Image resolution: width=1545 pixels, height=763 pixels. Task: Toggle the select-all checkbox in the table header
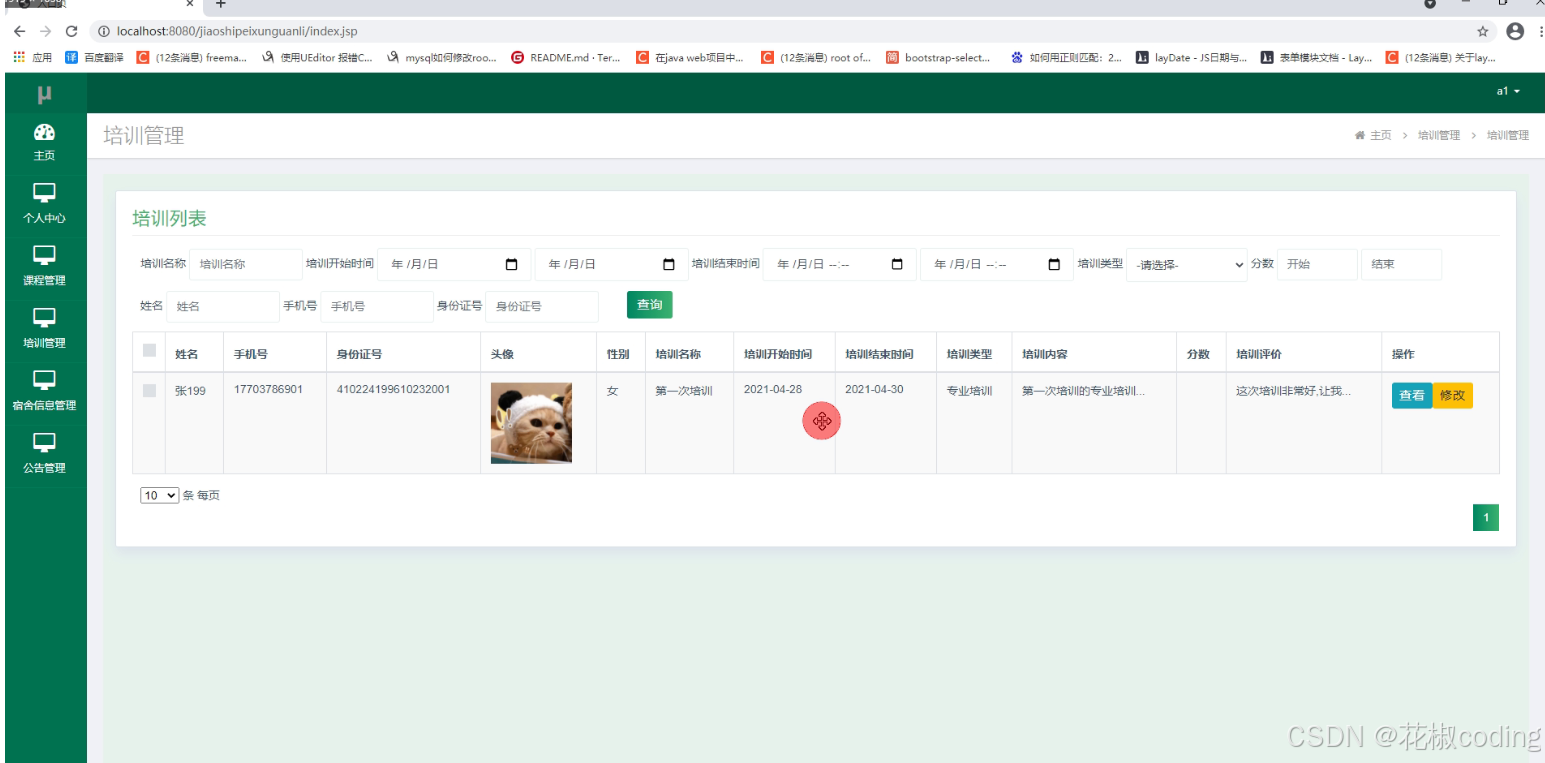coord(148,348)
